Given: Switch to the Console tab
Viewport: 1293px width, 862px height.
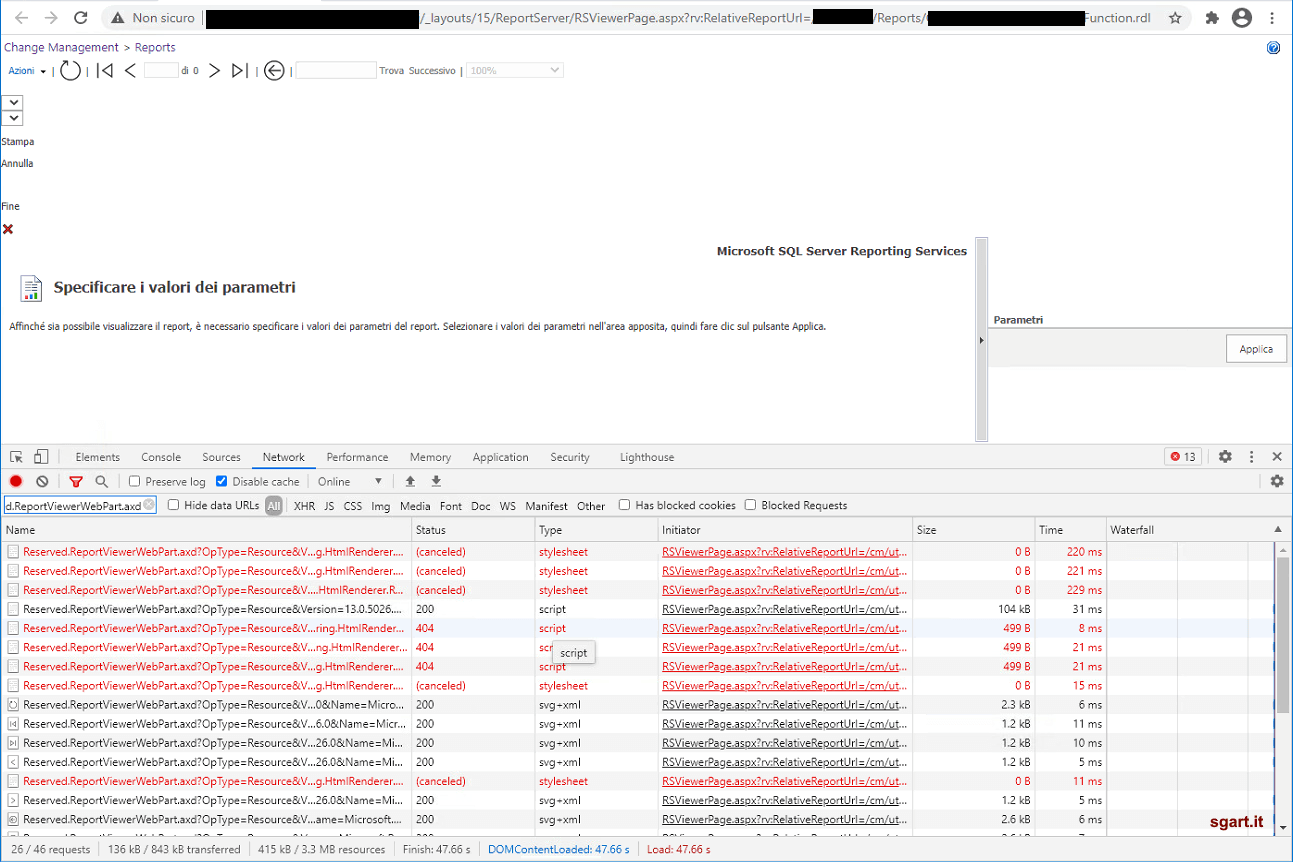Looking at the screenshot, I should click(161, 457).
